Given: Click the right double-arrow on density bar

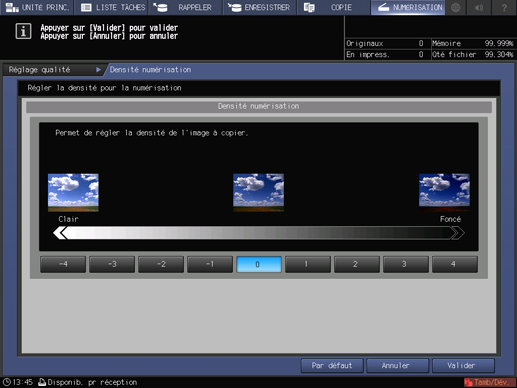Looking at the screenshot, I should (x=457, y=233).
